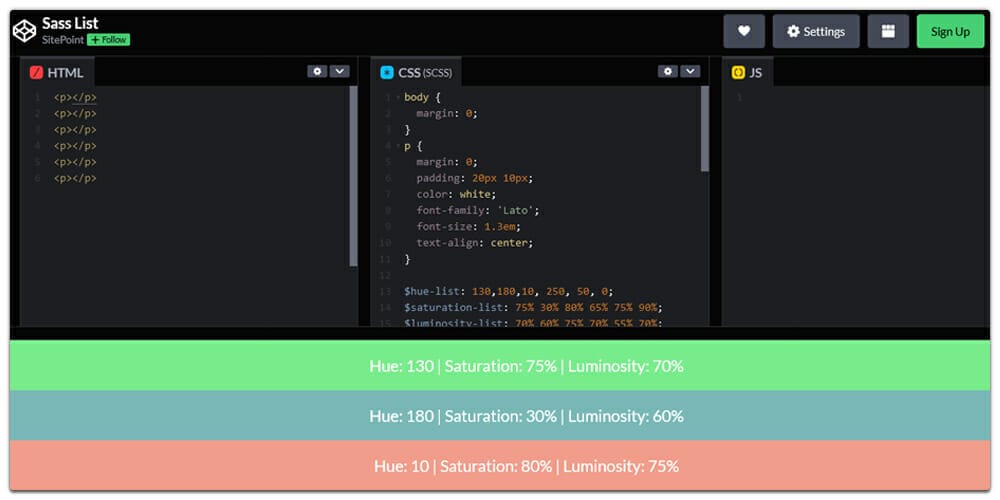Click the yellow JS parentheses icon

pos(738,73)
